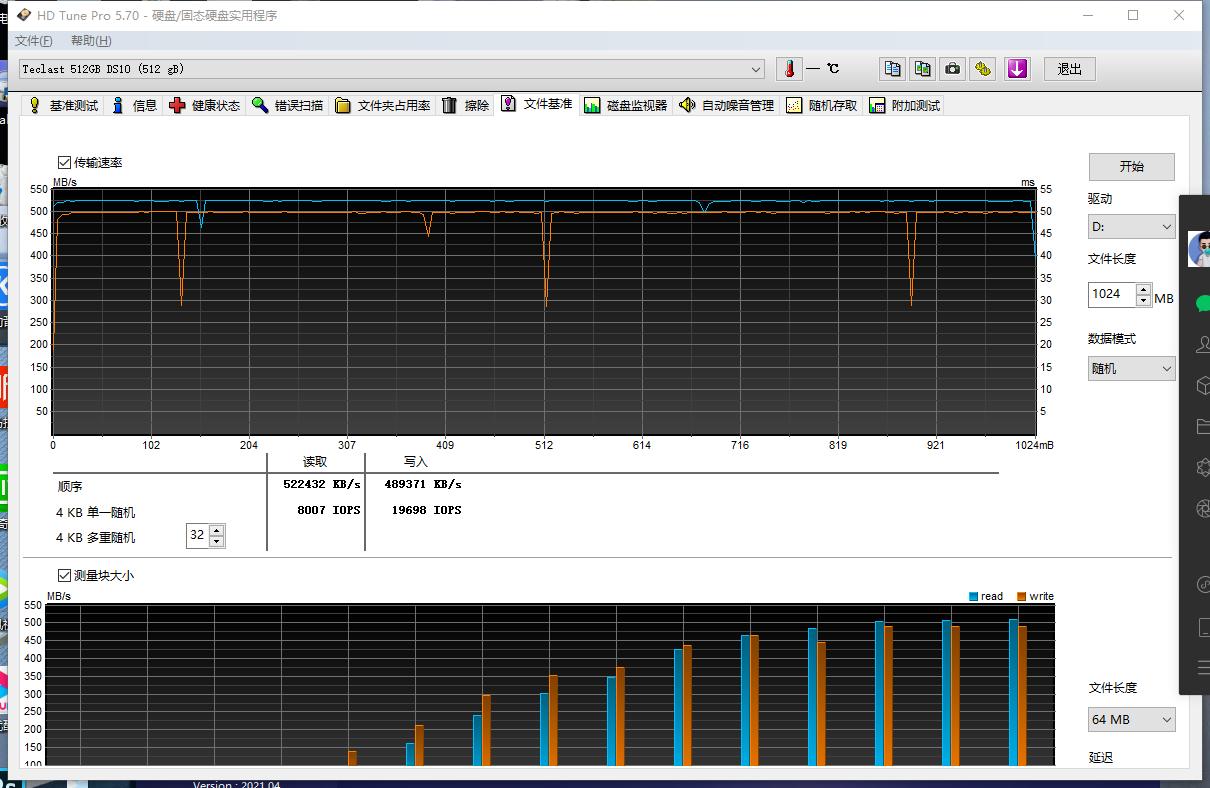1210x788 pixels.
Task: Toggle the 传输速率 checkbox
Action: (65, 162)
